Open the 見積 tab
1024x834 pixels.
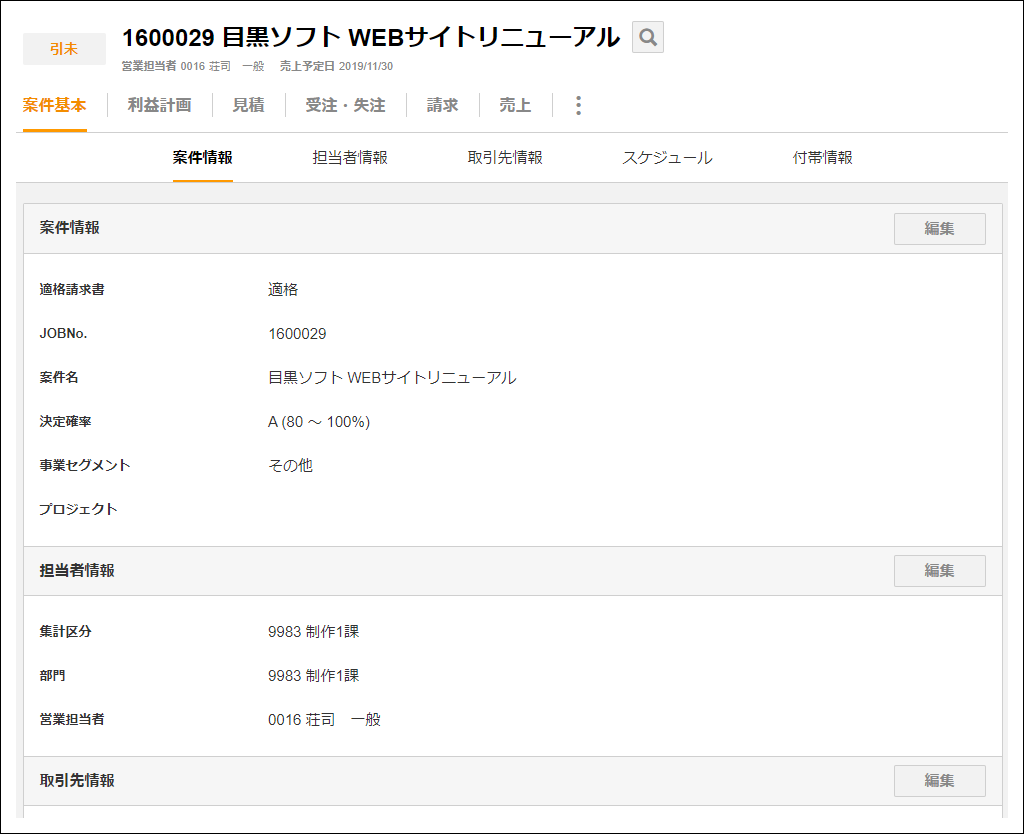pyautogui.click(x=248, y=104)
